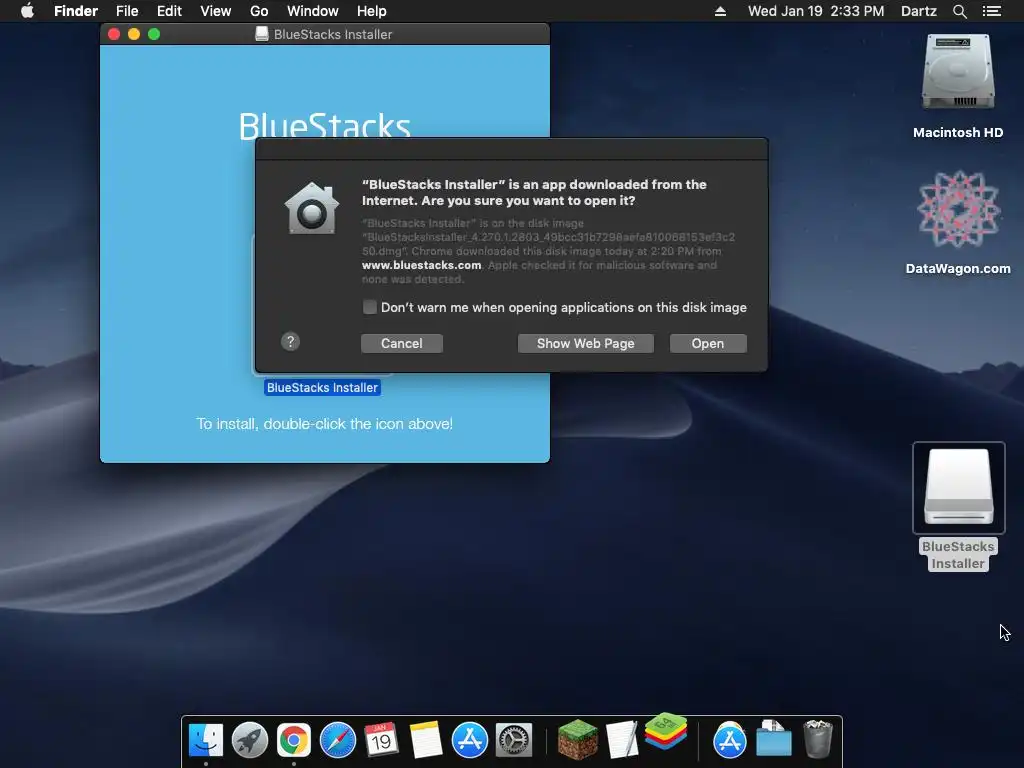Image resolution: width=1024 pixels, height=768 pixels.
Task: Open the Window menu
Action: coord(313,11)
